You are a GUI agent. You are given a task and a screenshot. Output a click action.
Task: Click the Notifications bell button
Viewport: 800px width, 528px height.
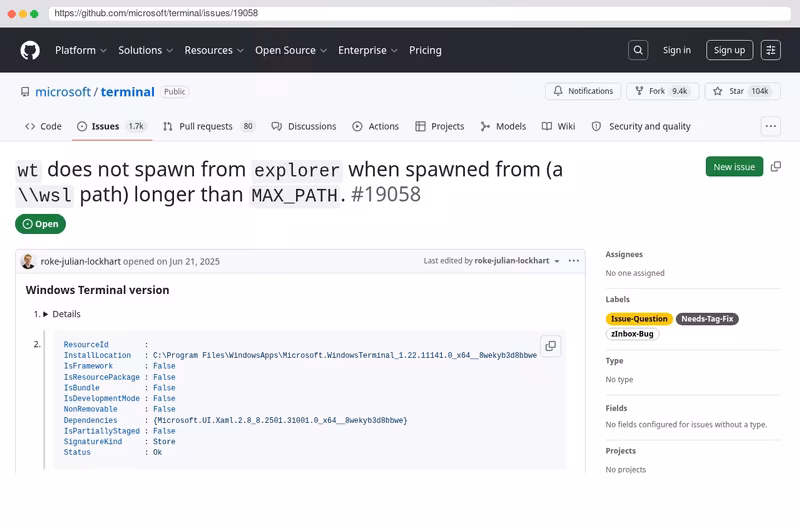[x=583, y=91]
